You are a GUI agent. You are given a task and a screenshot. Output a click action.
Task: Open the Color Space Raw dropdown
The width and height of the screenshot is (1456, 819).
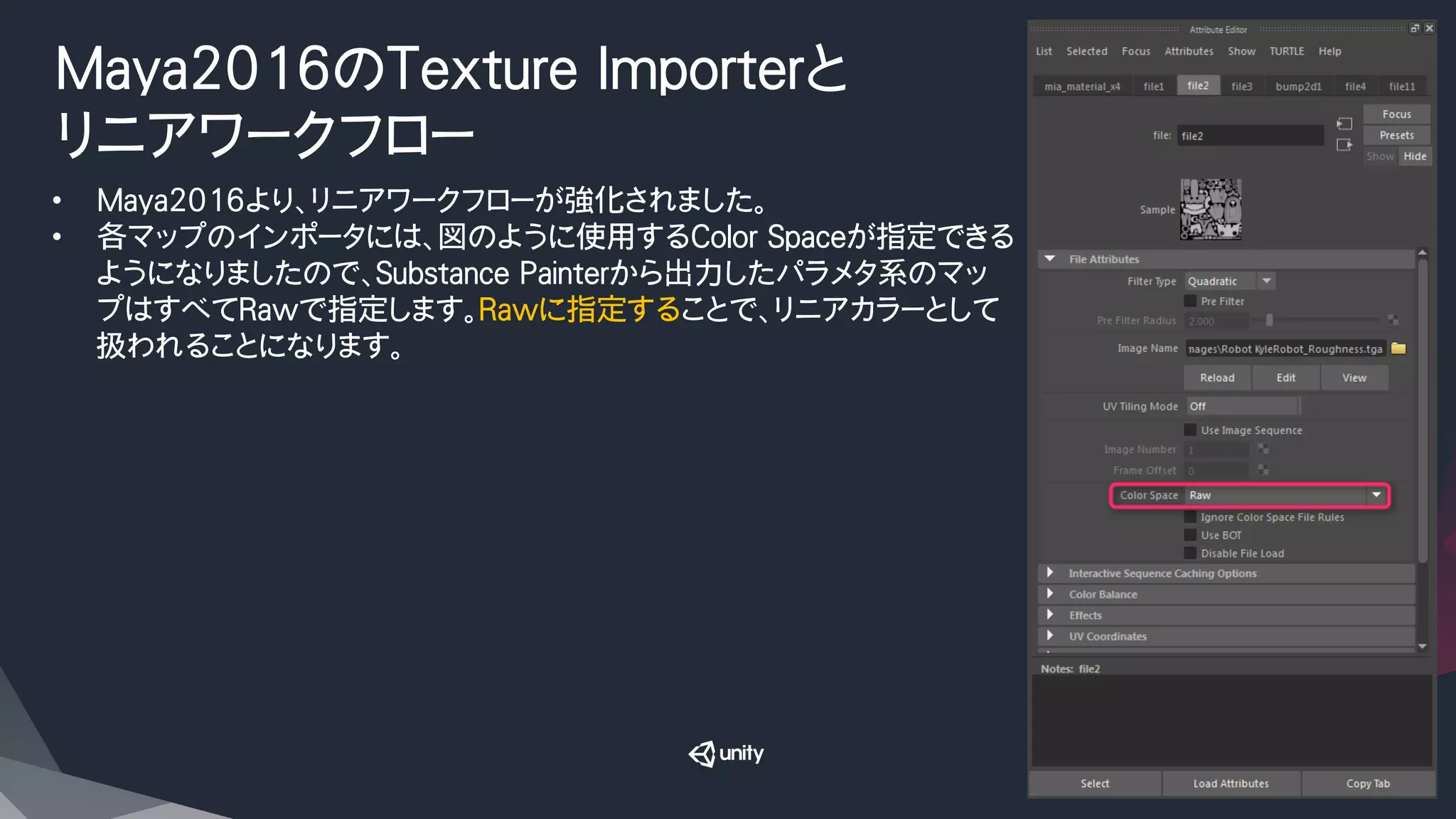pos(1286,496)
